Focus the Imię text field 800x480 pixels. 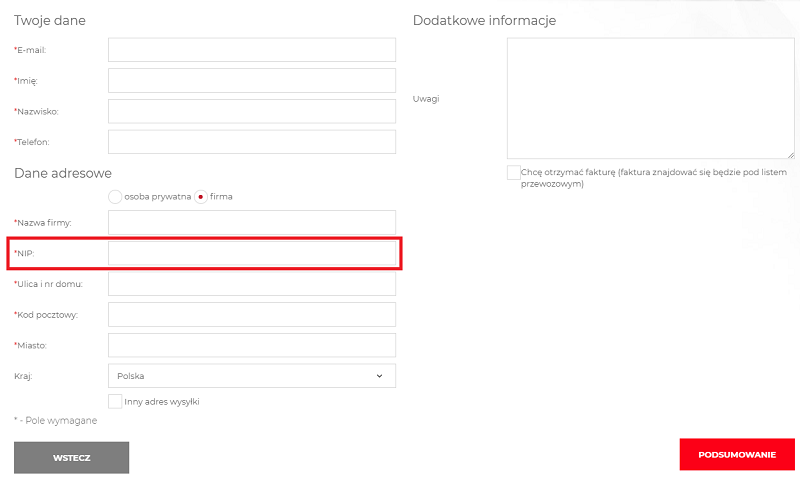(x=251, y=81)
